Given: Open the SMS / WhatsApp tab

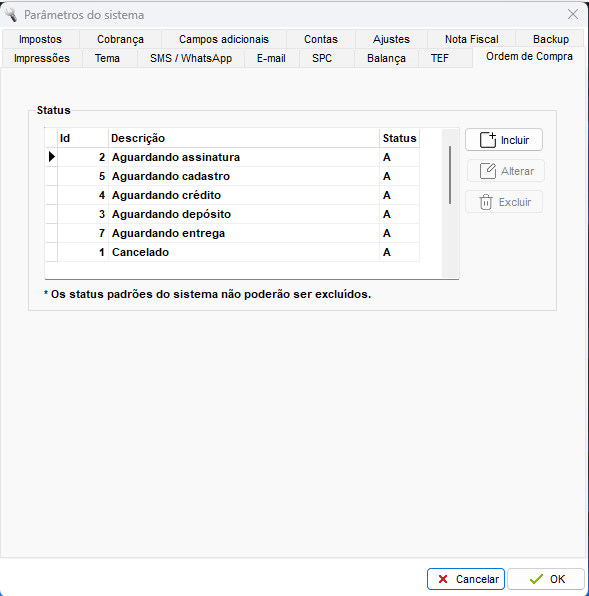Looking at the screenshot, I should pos(191,58).
